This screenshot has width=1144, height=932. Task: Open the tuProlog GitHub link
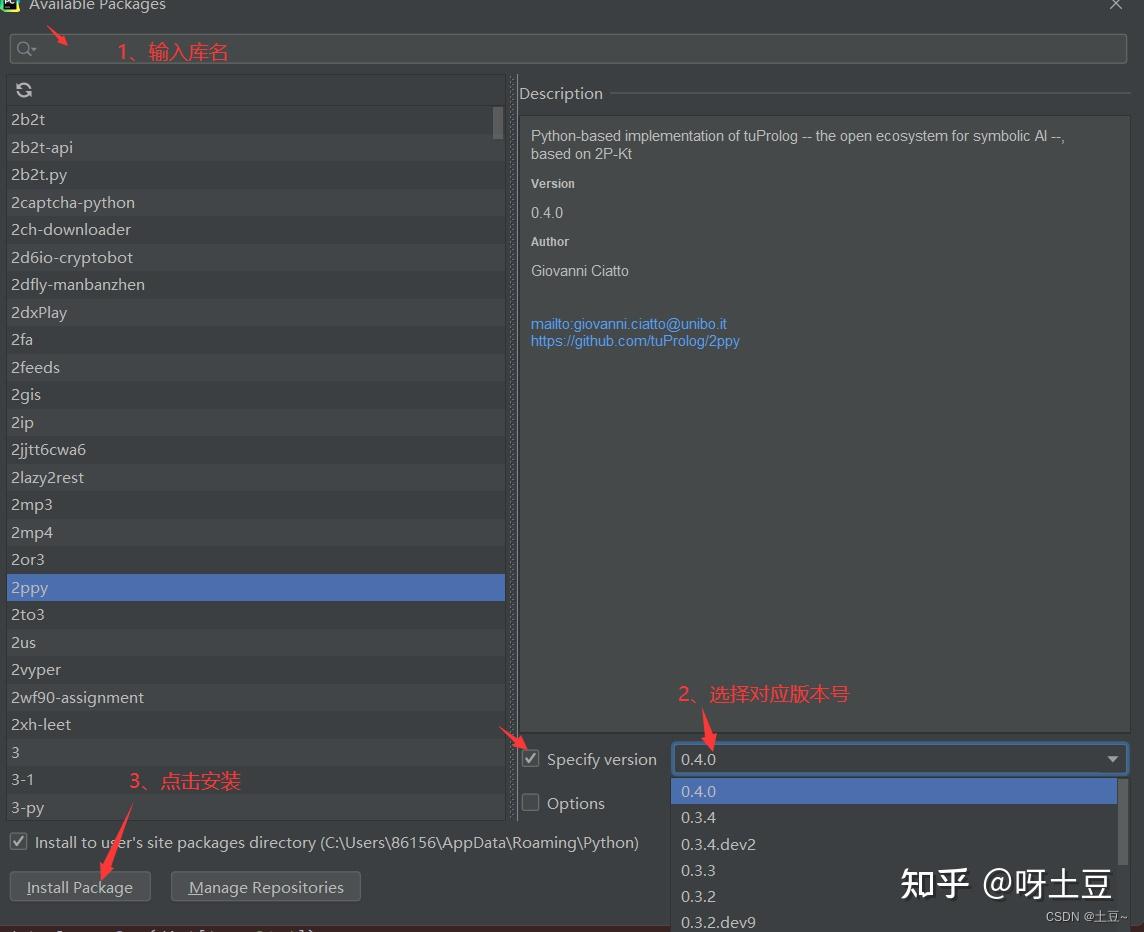click(635, 340)
